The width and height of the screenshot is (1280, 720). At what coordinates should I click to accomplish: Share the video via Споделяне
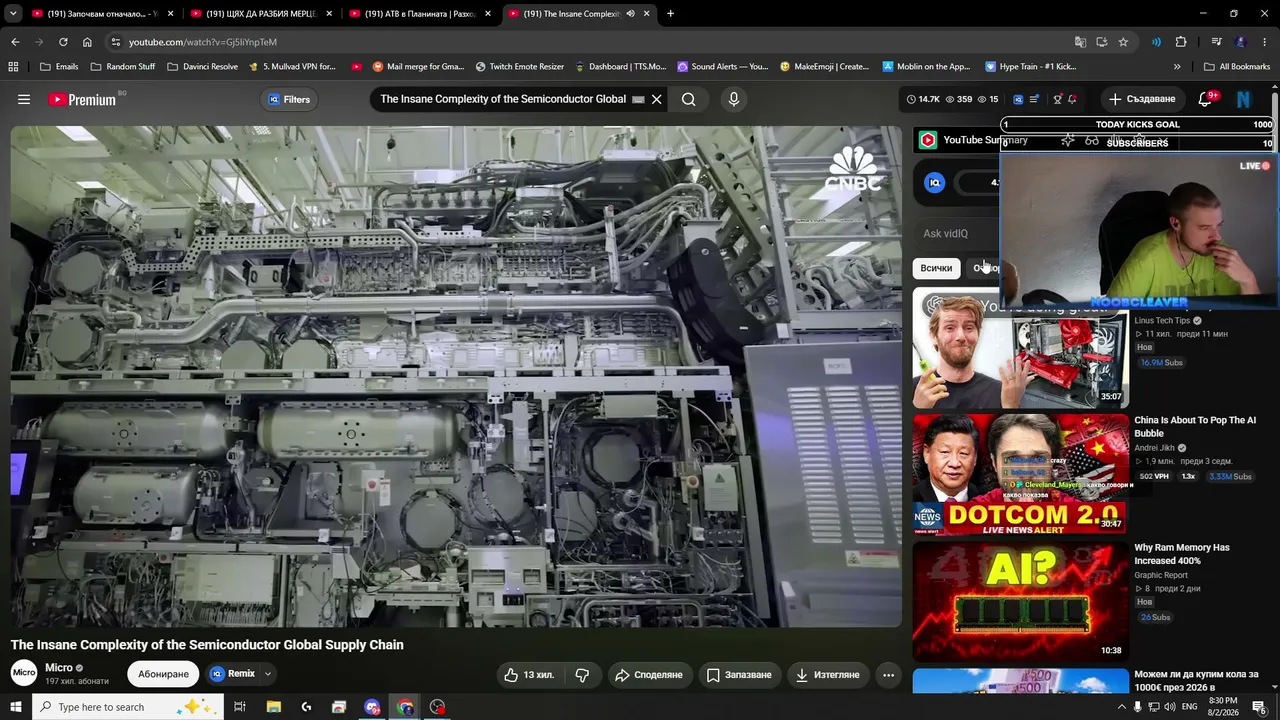[x=648, y=675]
